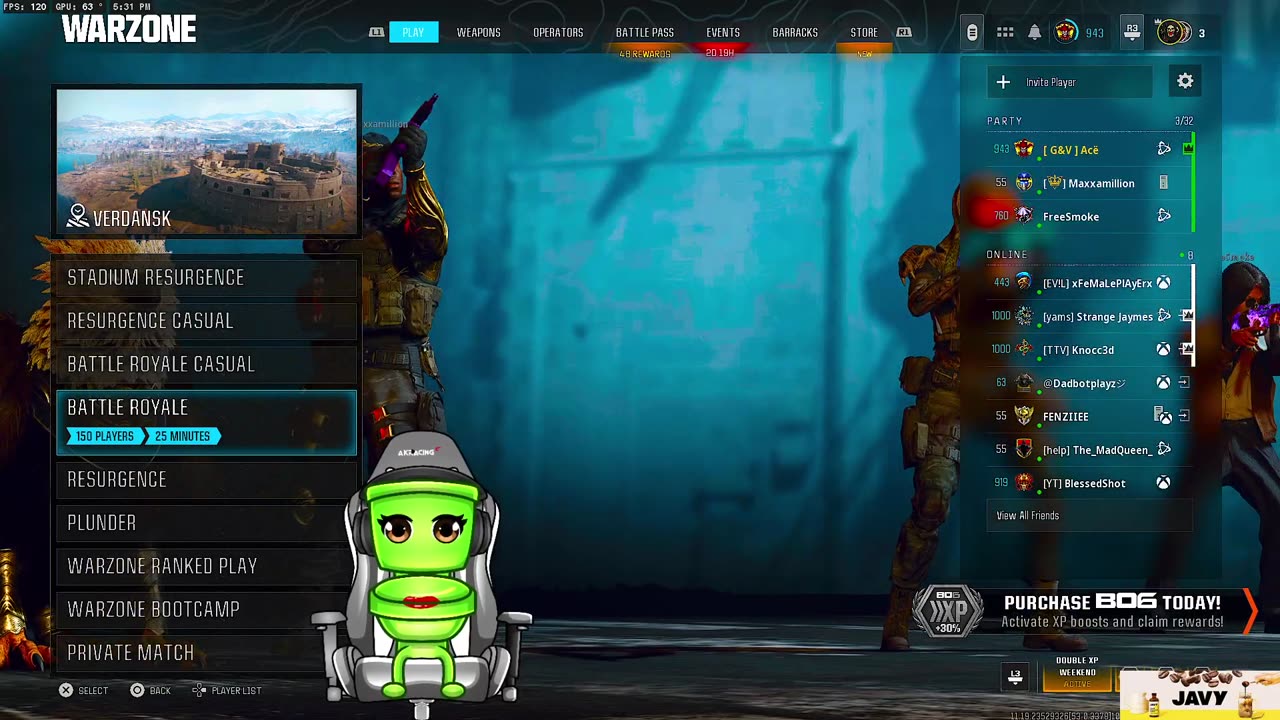This screenshot has height=720, width=1280.
Task: Click PC platform icon next to Maxxamillion
Action: point(1163,183)
